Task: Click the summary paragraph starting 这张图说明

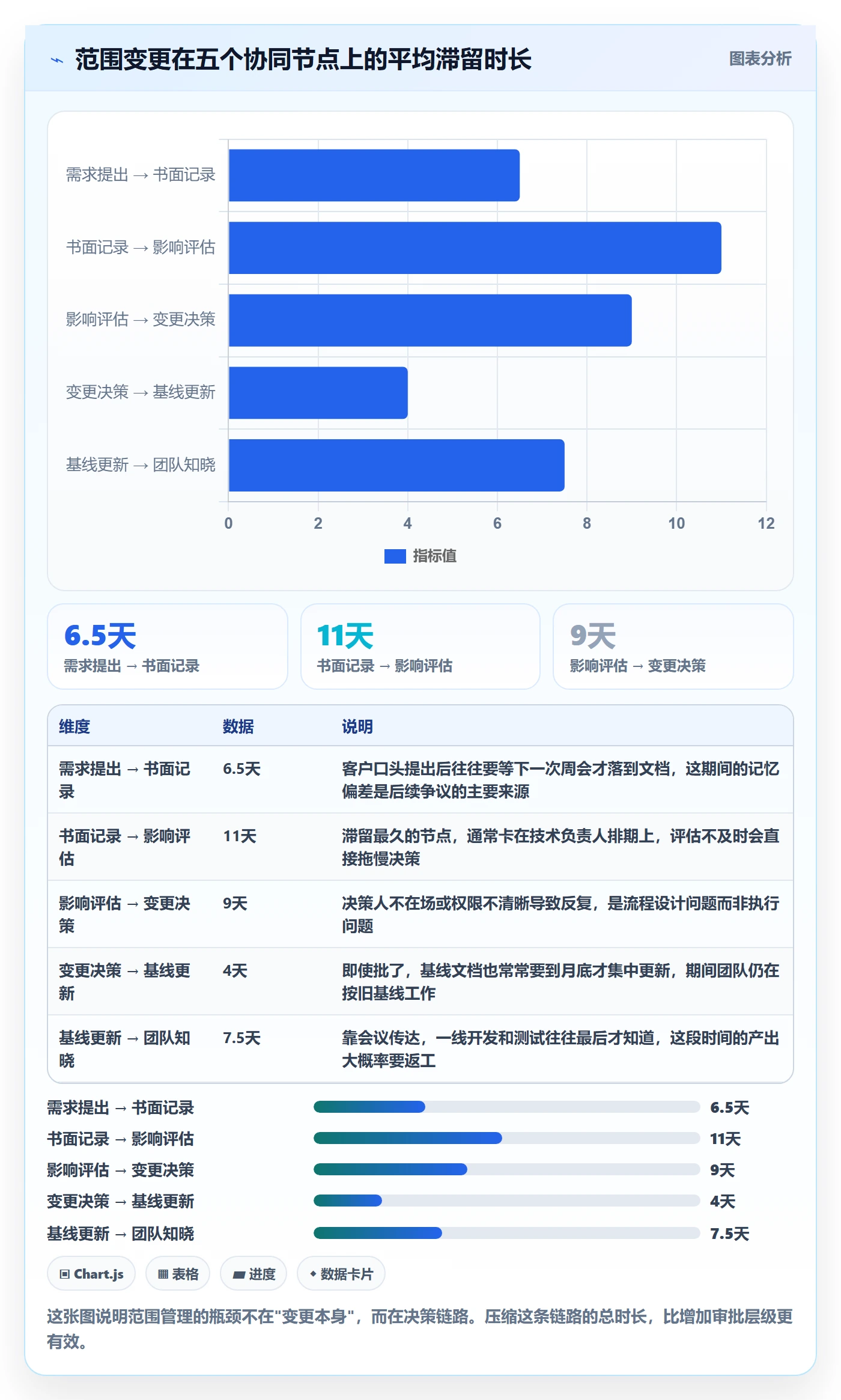Action: [x=420, y=1329]
